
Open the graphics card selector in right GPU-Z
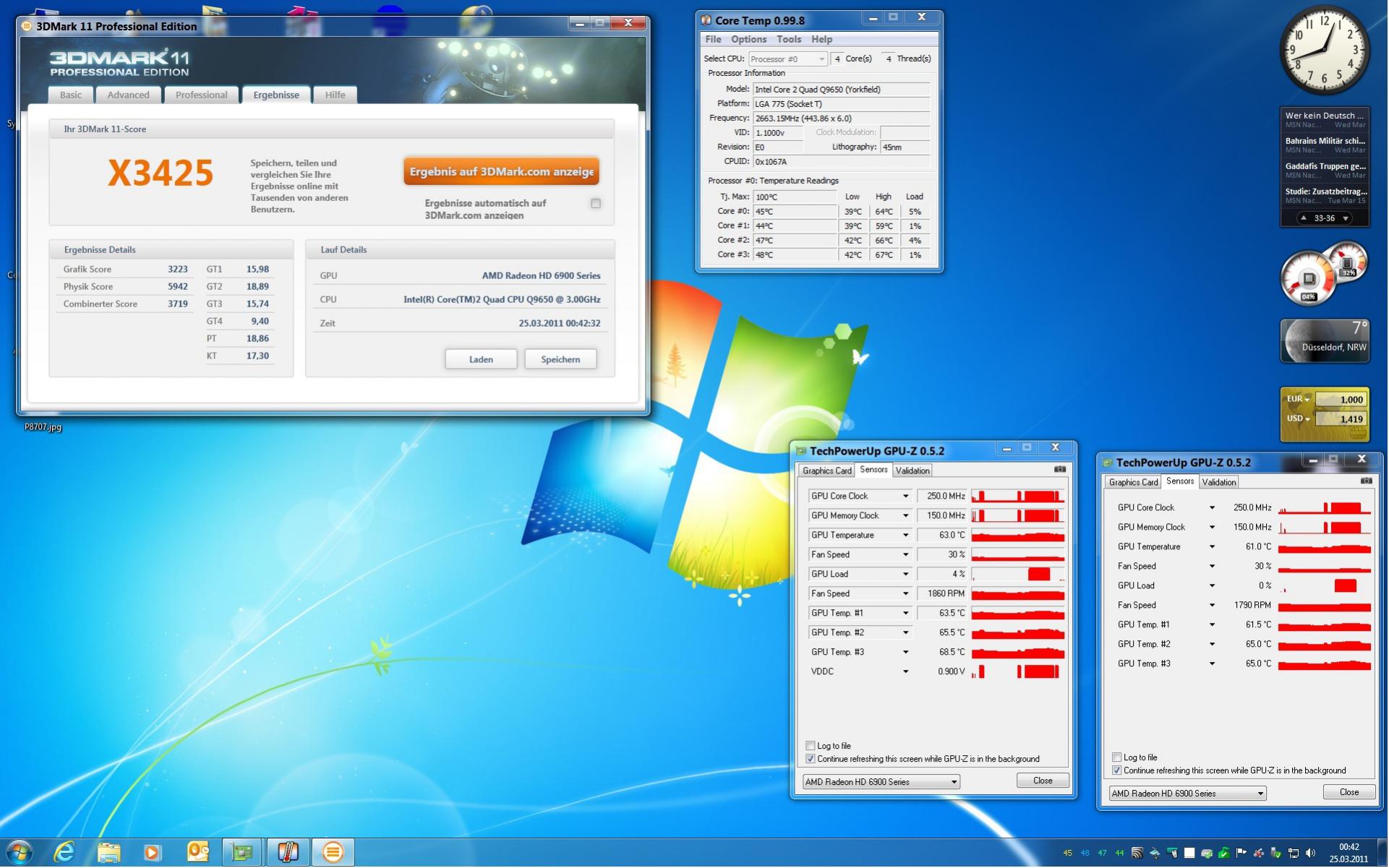click(1188, 794)
